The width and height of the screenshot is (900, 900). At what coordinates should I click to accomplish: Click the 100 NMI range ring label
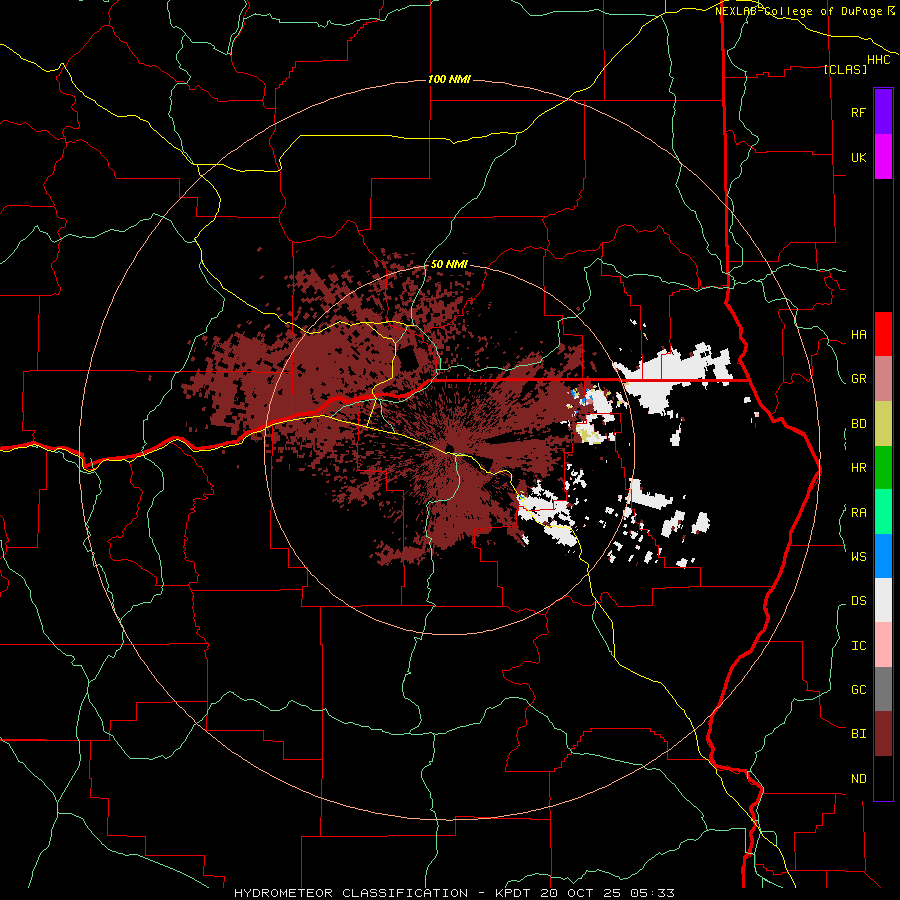pyautogui.click(x=449, y=79)
